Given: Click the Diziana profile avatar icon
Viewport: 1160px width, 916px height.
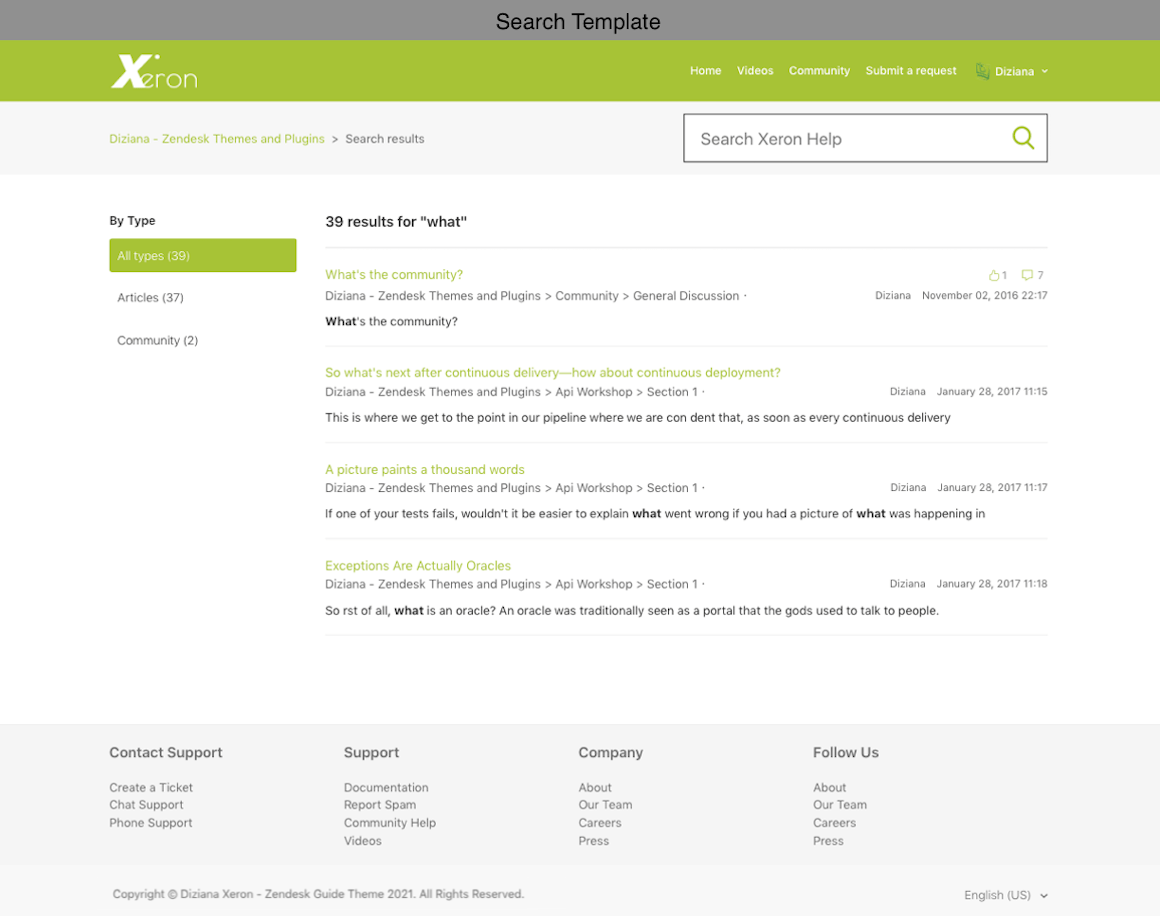Looking at the screenshot, I should click(982, 71).
